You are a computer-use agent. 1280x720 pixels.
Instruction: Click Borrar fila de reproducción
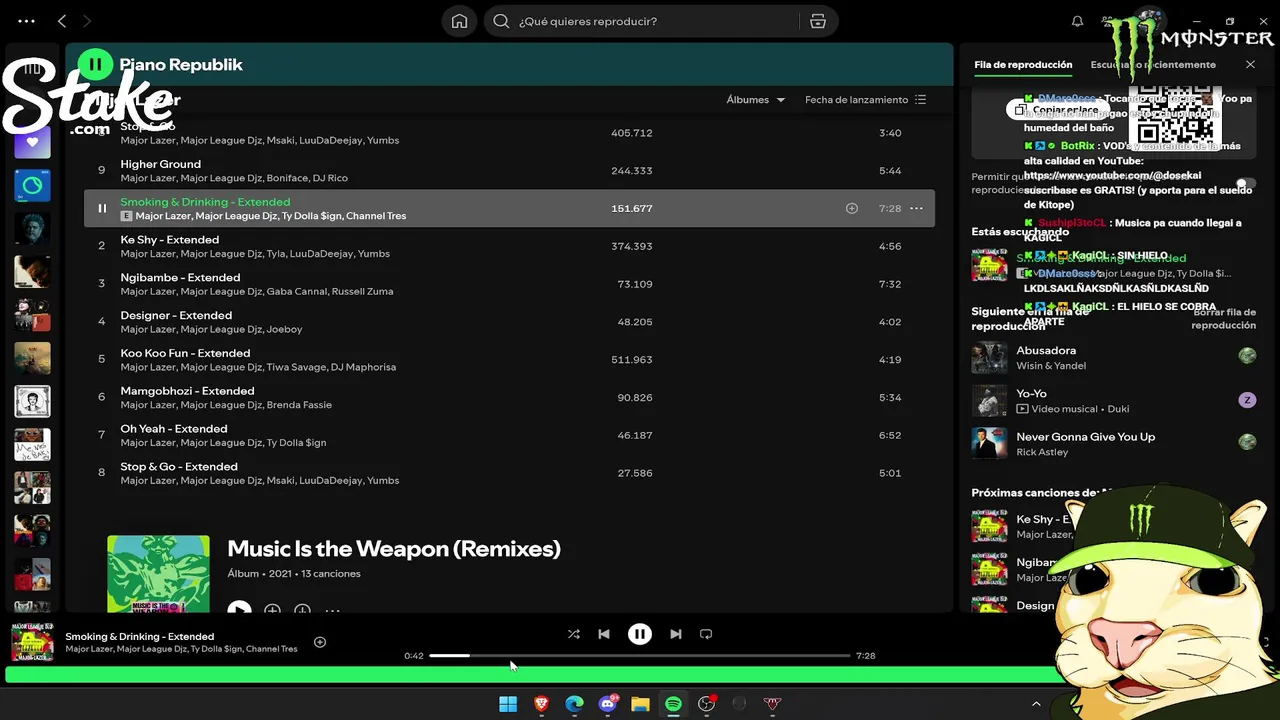pos(1223,319)
